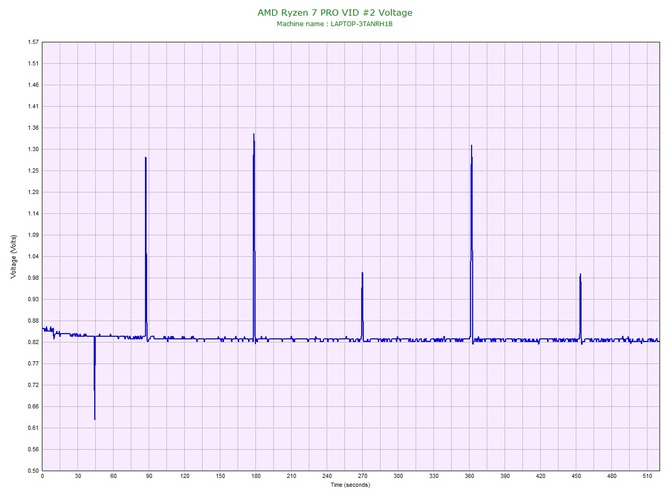Click the 1.57 value on the voltage axis
670x502 pixels.
[x=33, y=42]
